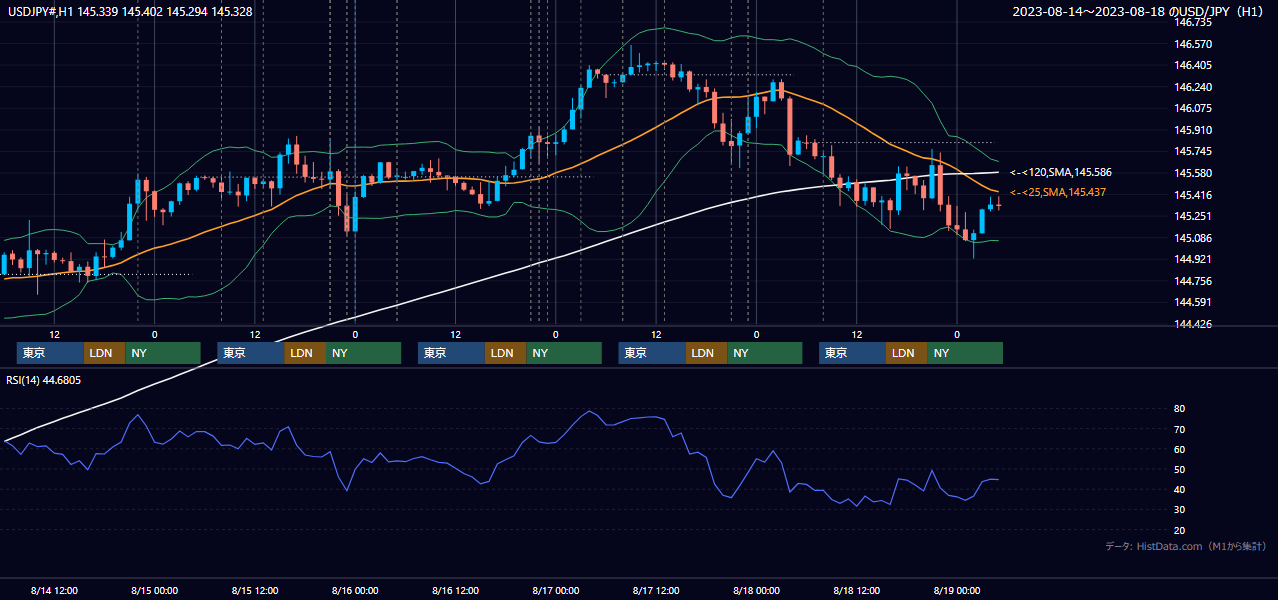The width and height of the screenshot is (1278, 600).
Task: Click the 8/17 12:00 time axis label
Action: 656,590
